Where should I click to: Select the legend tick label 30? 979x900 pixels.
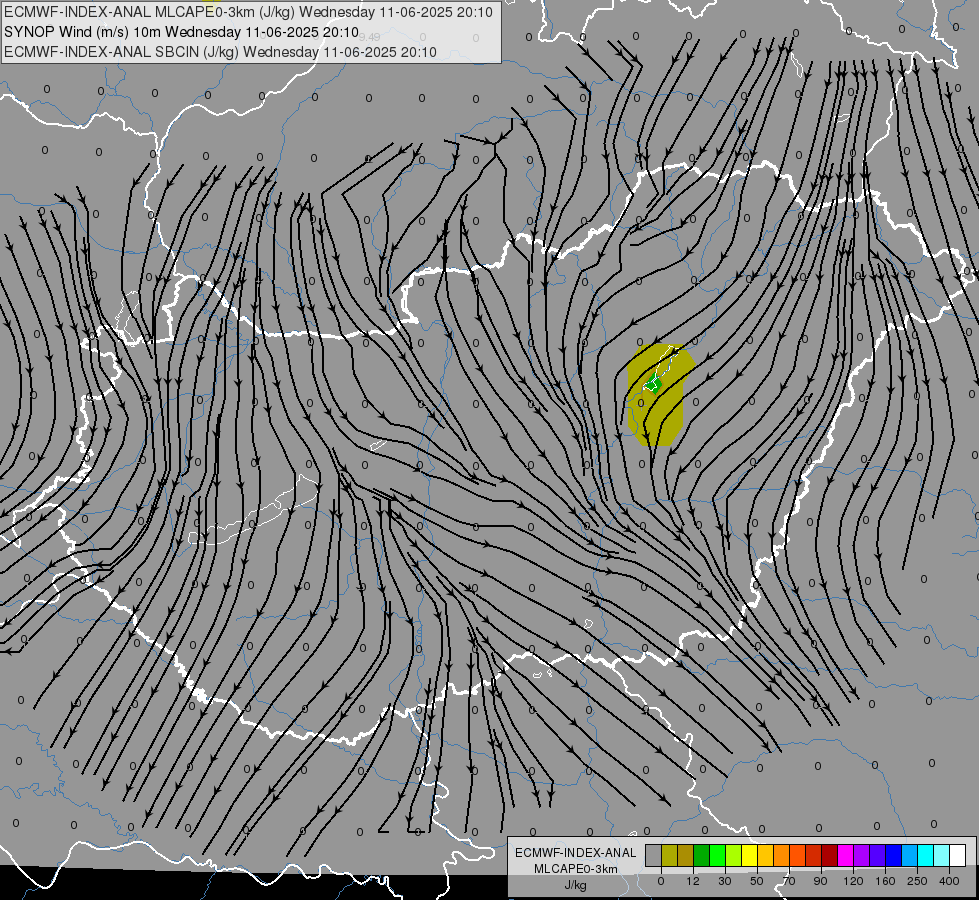point(725,881)
